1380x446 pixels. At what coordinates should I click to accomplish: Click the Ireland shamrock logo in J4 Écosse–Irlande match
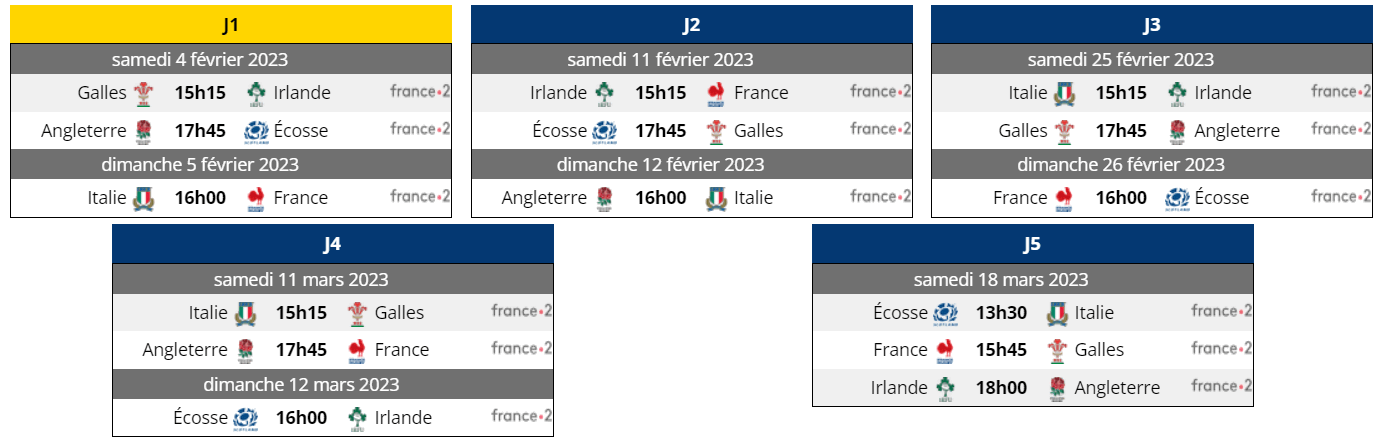(358, 418)
